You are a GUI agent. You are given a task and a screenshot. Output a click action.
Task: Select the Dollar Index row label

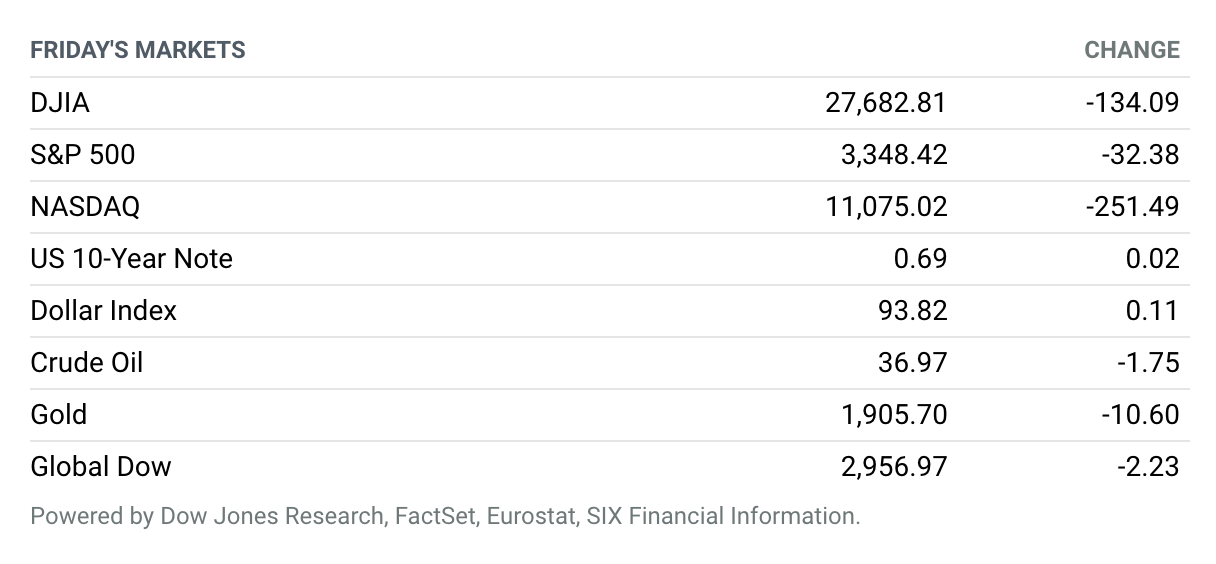(103, 310)
